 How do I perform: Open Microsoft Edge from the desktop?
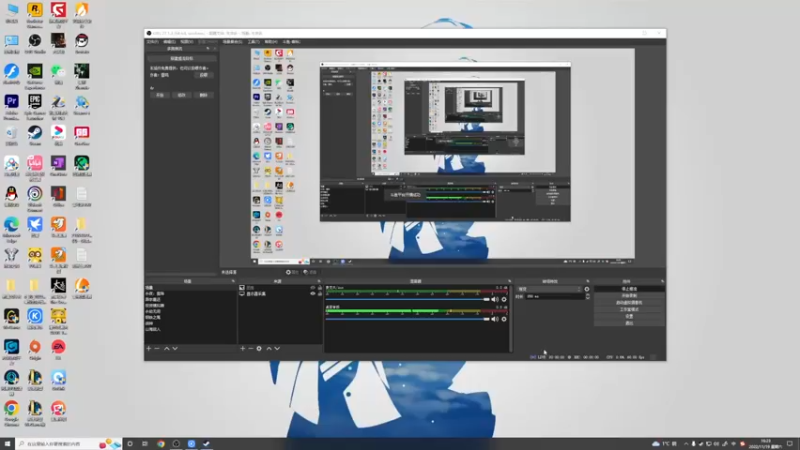point(11,229)
